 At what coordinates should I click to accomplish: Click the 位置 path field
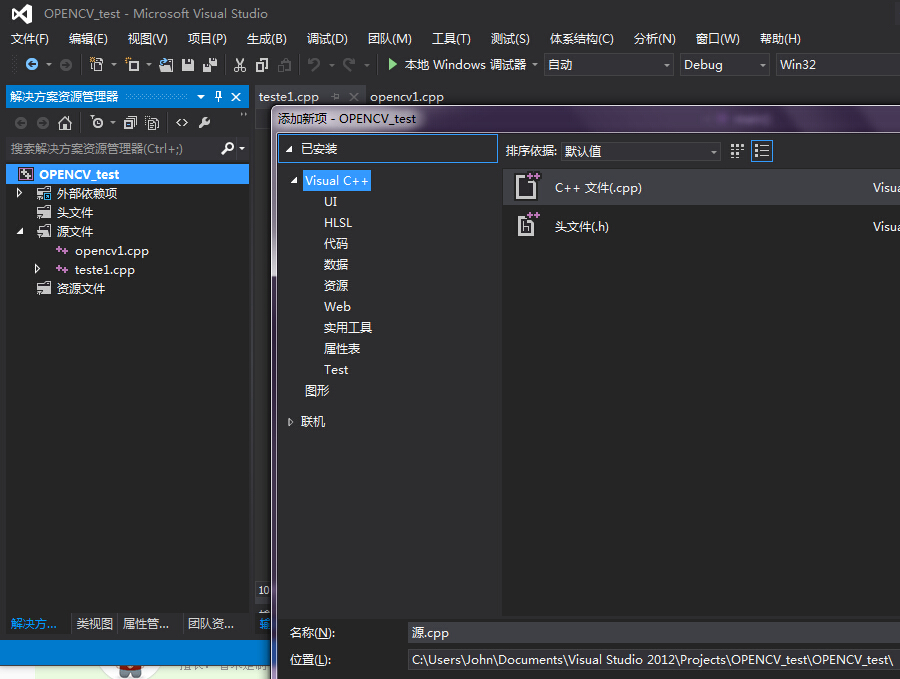[x=654, y=659]
